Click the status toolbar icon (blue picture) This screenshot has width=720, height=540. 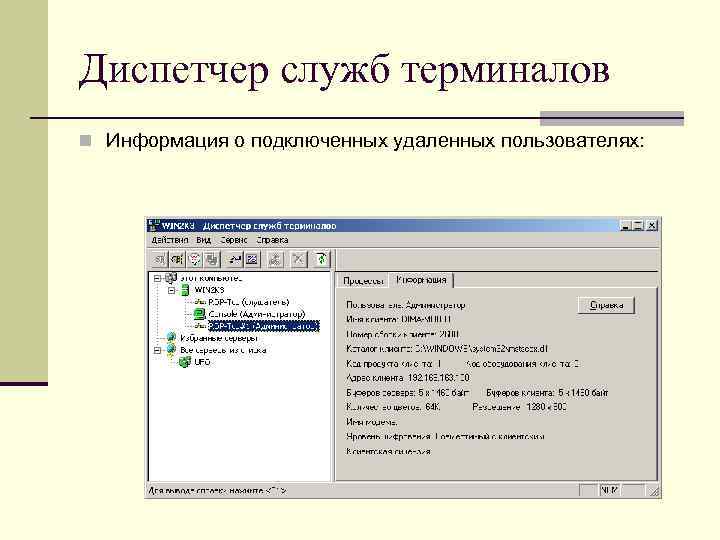click(252, 259)
